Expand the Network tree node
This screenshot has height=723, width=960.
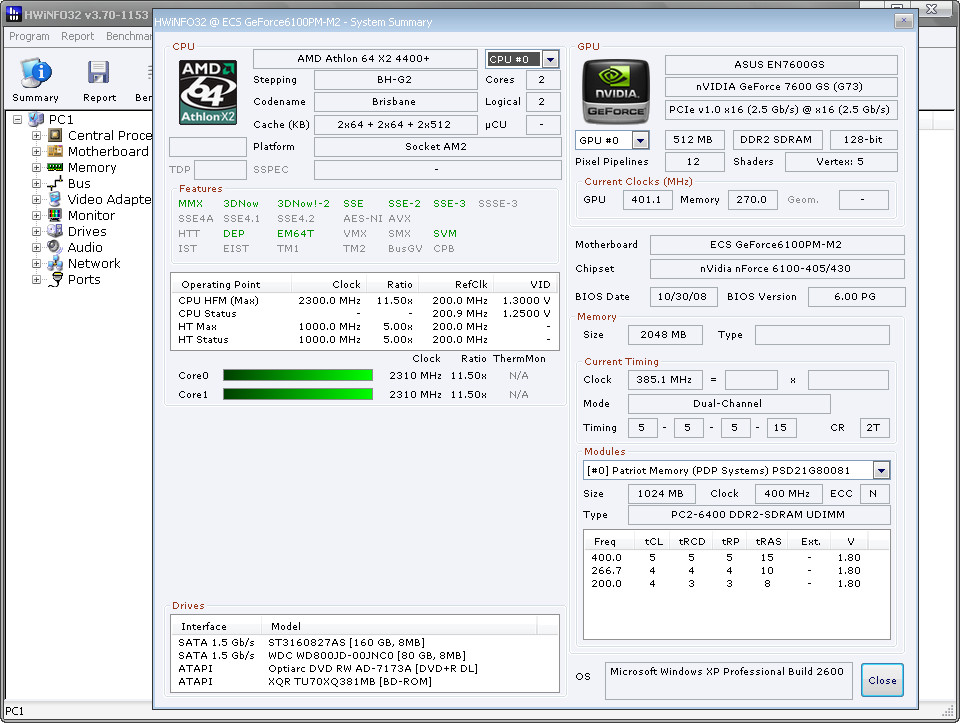(x=36, y=263)
